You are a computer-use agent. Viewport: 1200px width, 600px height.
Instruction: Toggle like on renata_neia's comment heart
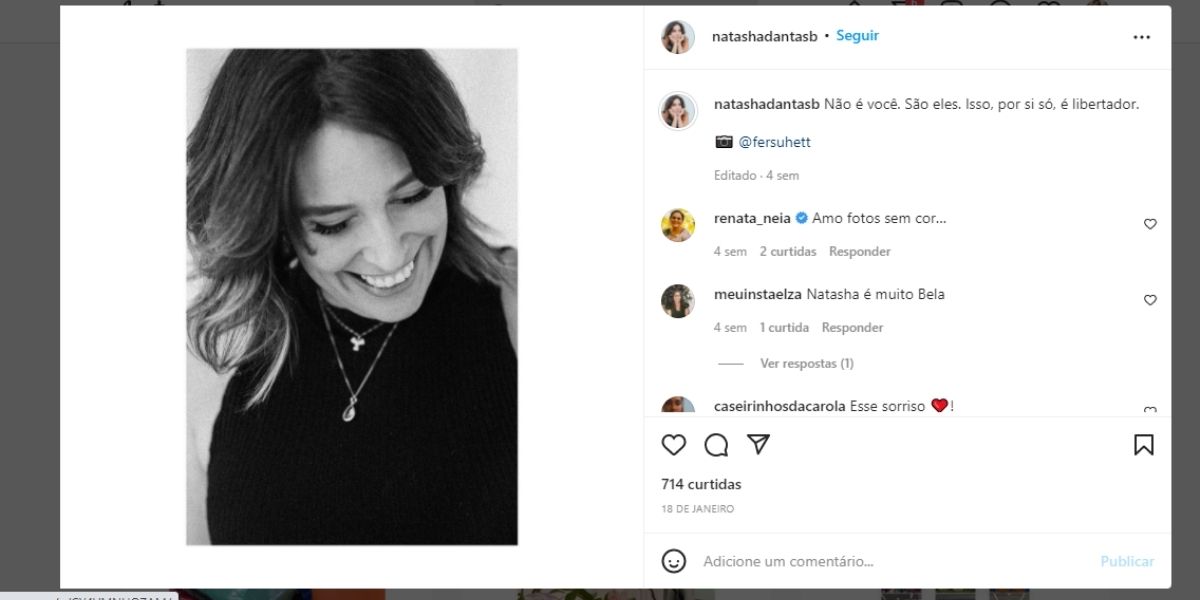(1150, 224)
